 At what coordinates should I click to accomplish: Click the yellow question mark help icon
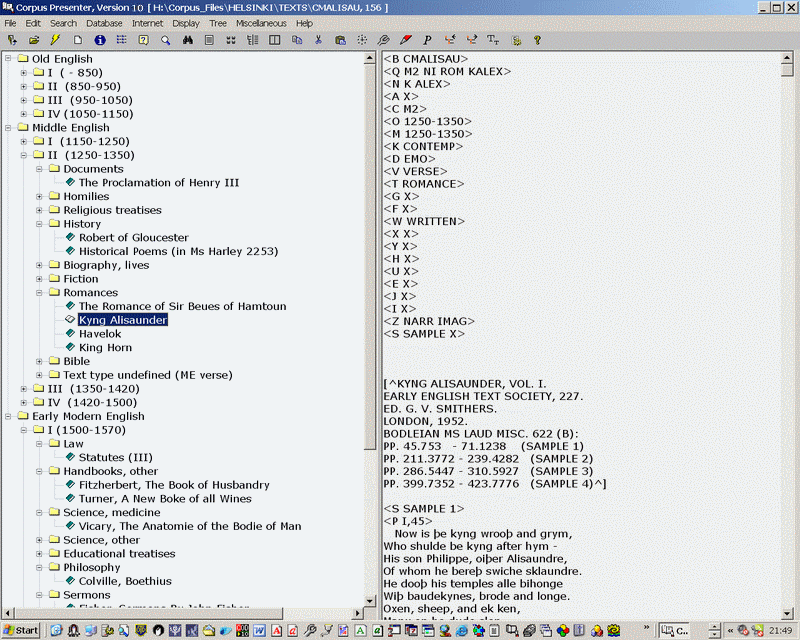pyautogui.click(x=537, y=40)
